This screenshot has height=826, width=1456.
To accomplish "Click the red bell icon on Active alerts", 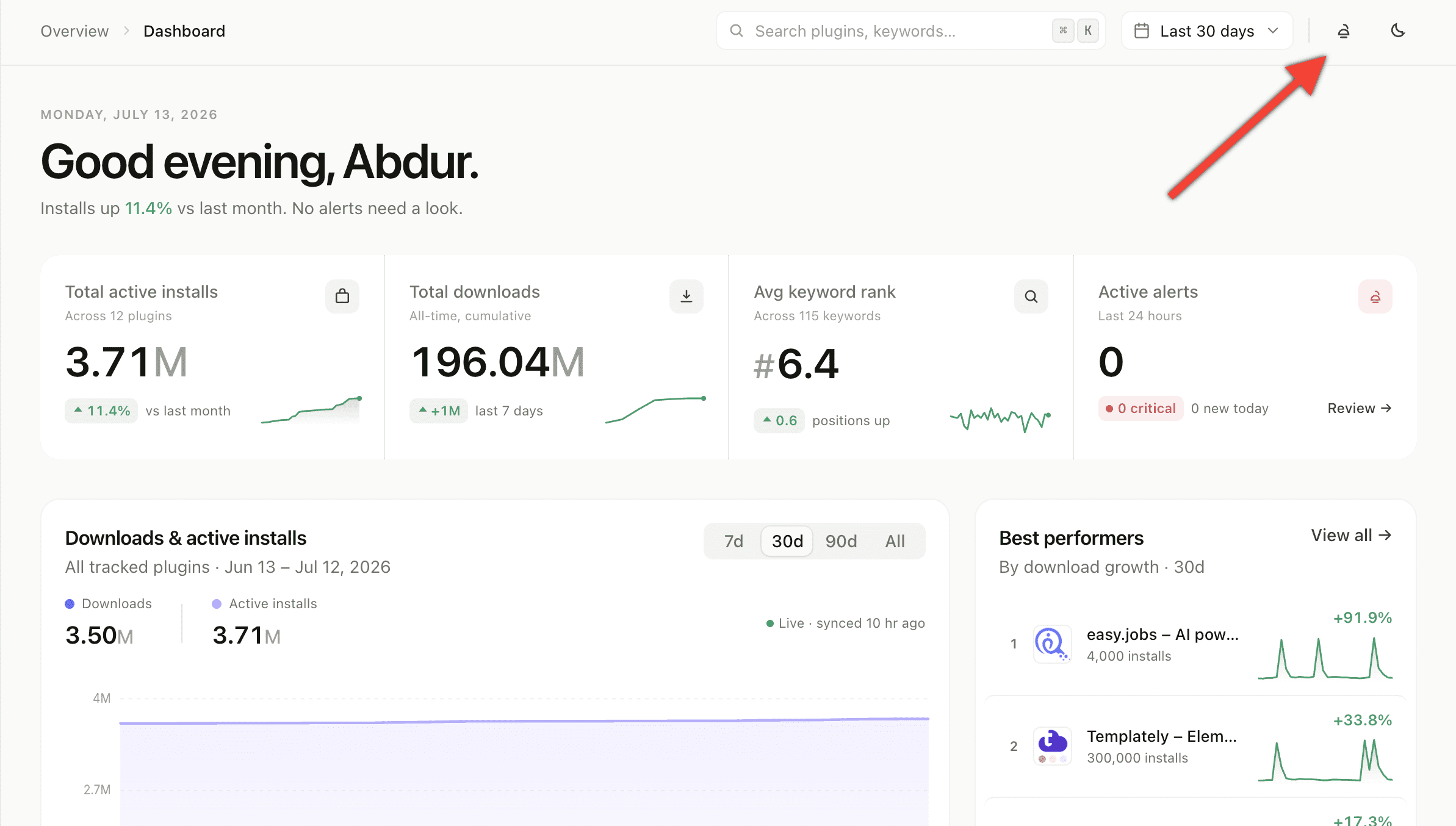I will point(1375,296).
